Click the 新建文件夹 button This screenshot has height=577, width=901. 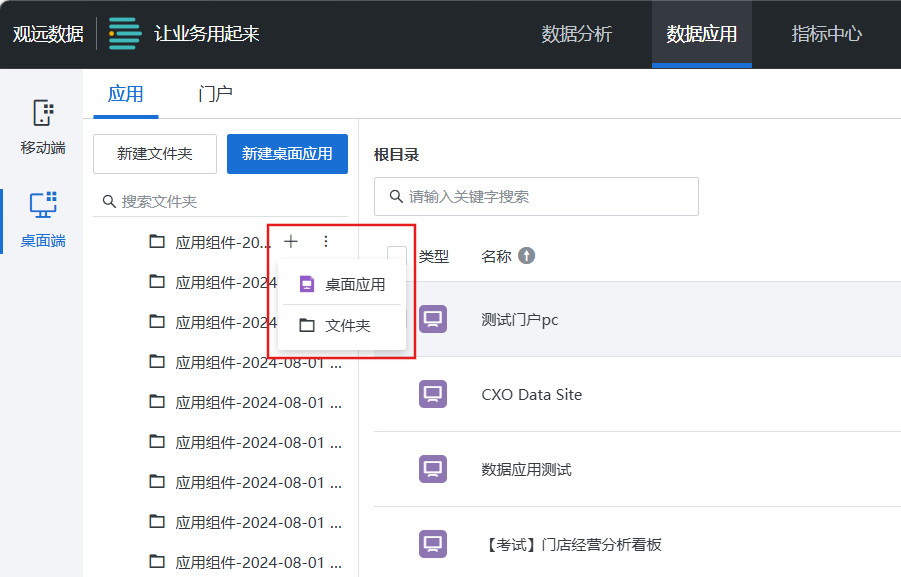point(155,154)
